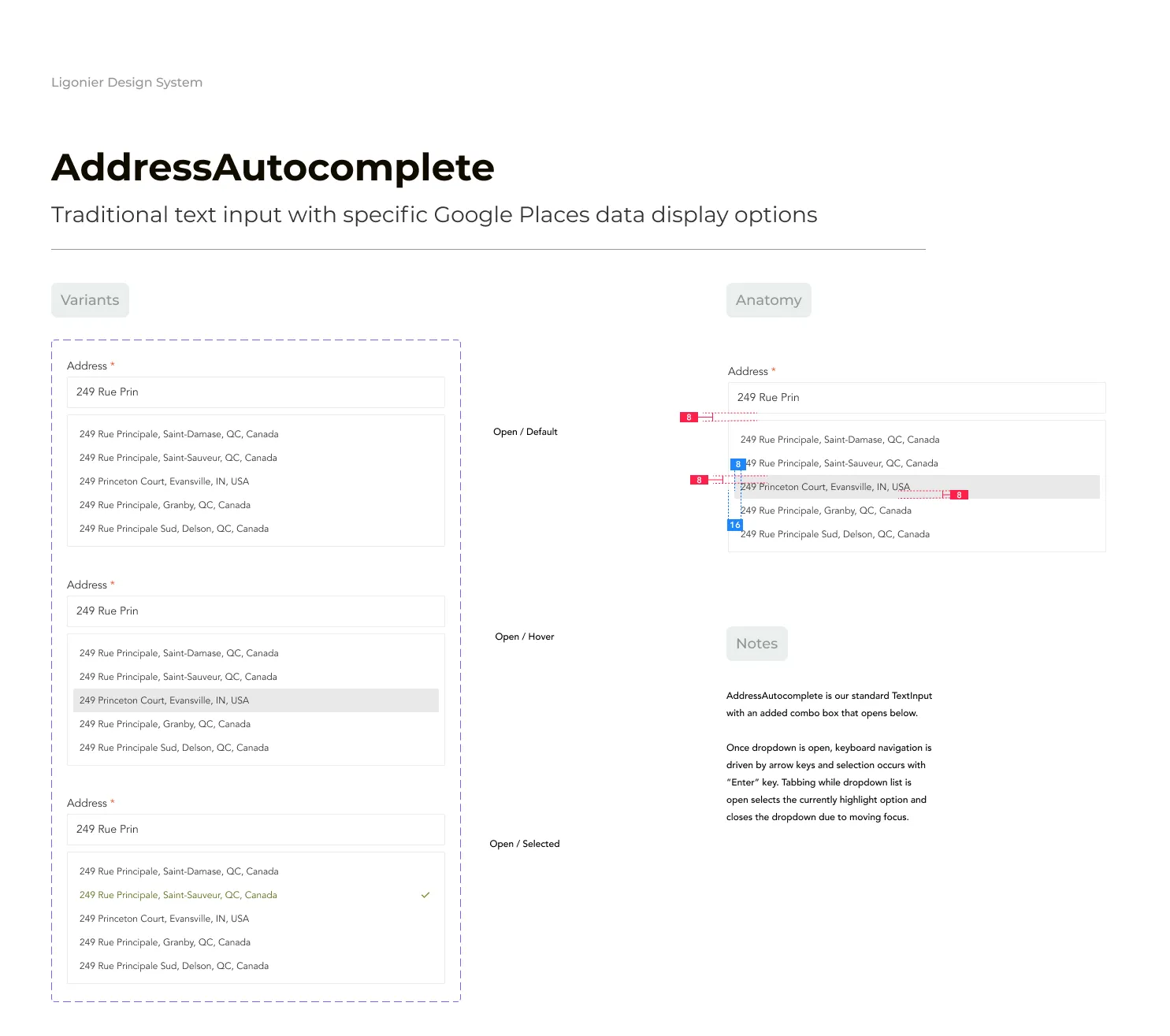
Task: Select the gray hovered Princeton Court row in Variants
Action: click(255, 700)
